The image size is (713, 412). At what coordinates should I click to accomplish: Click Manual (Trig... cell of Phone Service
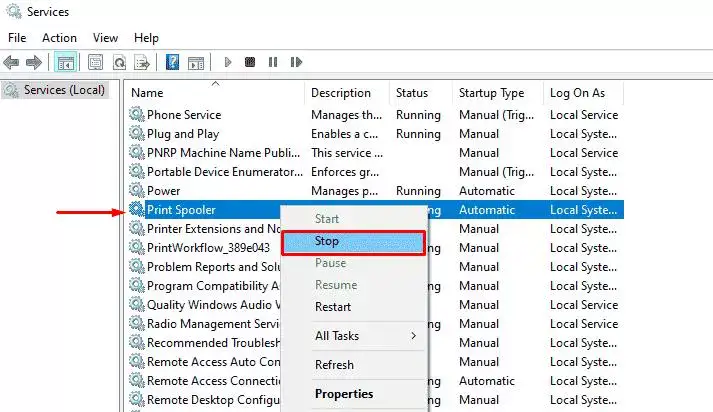[497, 115]
